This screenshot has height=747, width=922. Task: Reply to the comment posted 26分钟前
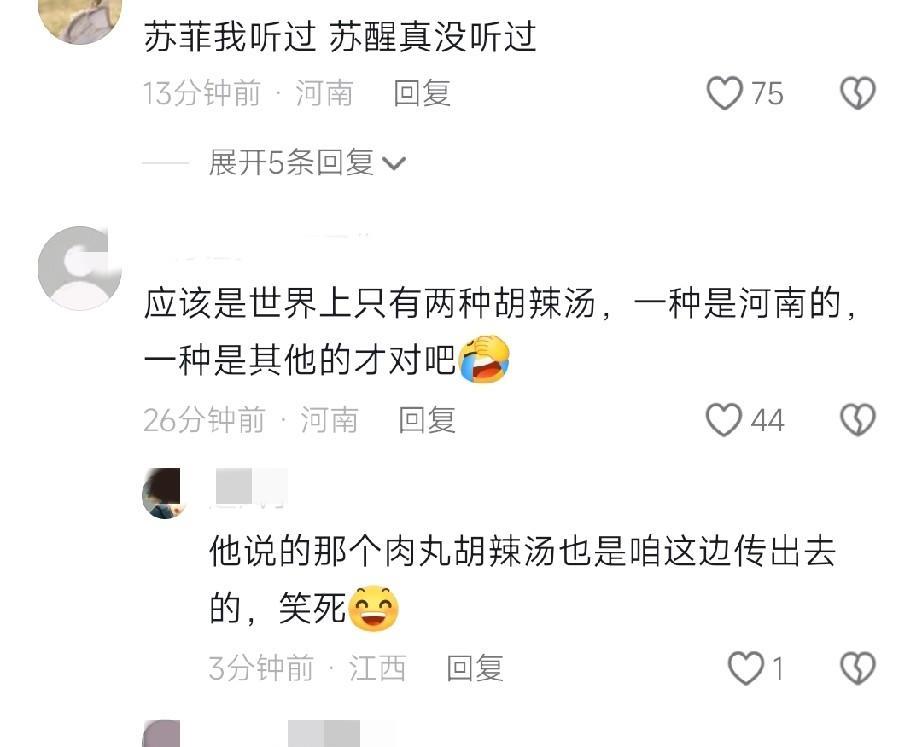pyautogui.click(x=427, y=420)
